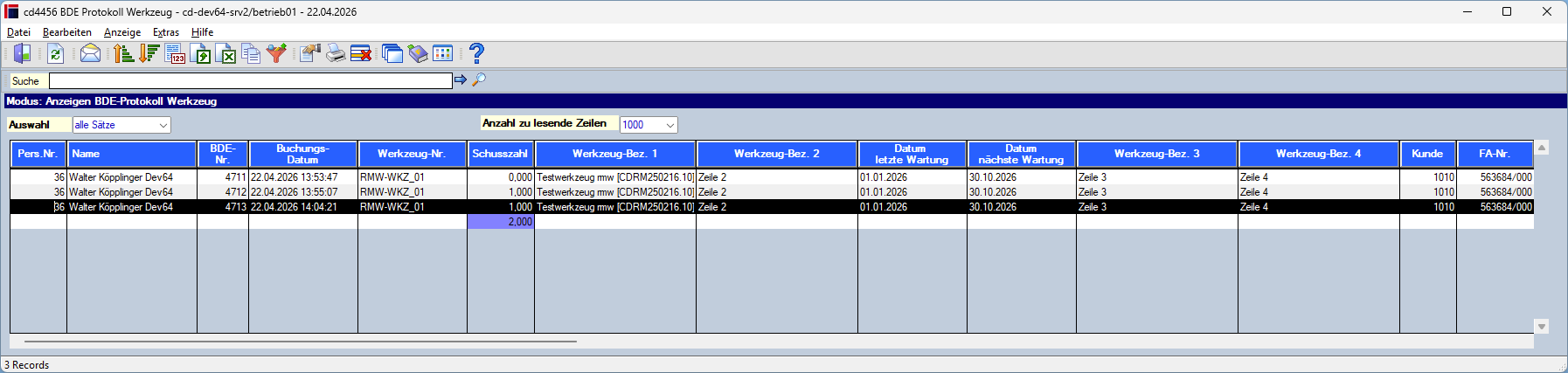Sort ascending using the up-arrow icon
Viewport: 1568px width, 373px height.
pos(124,54)
